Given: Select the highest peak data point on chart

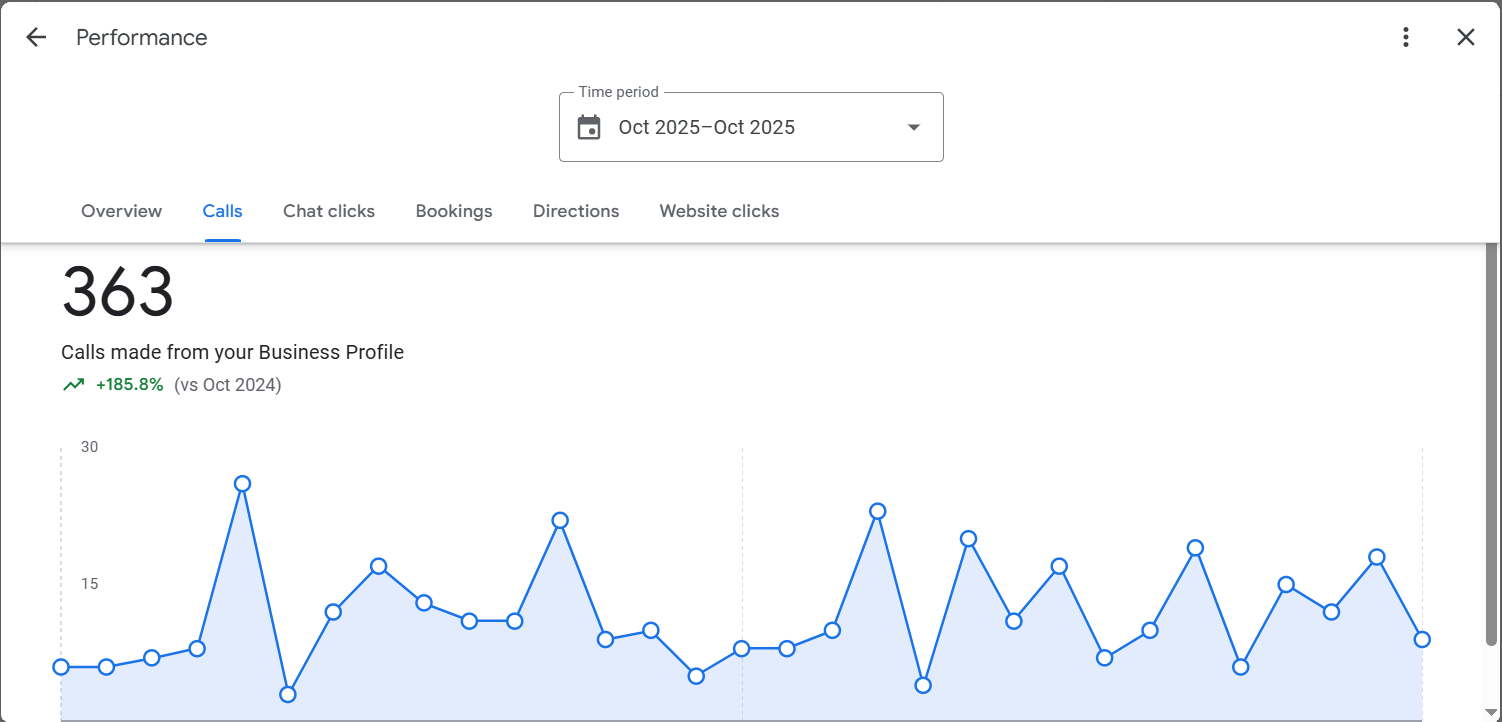Looking at the screenshot, I should click(x=242, y=484).
